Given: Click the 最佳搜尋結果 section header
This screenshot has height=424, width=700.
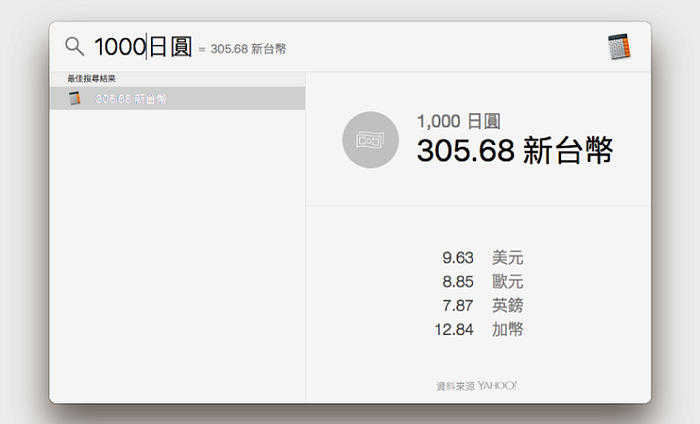Looking at the screenshot, I should [92, 79].
